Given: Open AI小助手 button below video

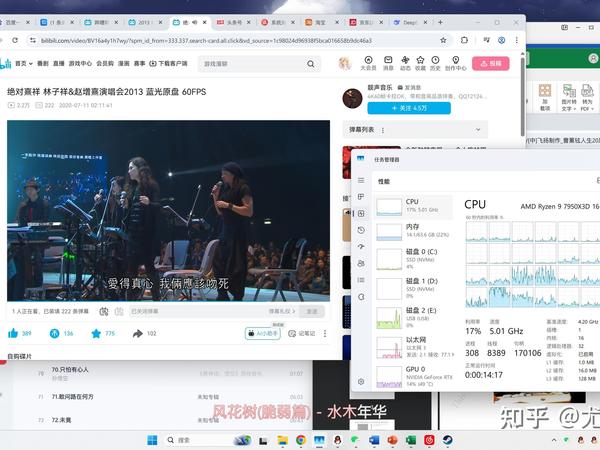Looking at the screenshot, I should click(x=263, y=334).
